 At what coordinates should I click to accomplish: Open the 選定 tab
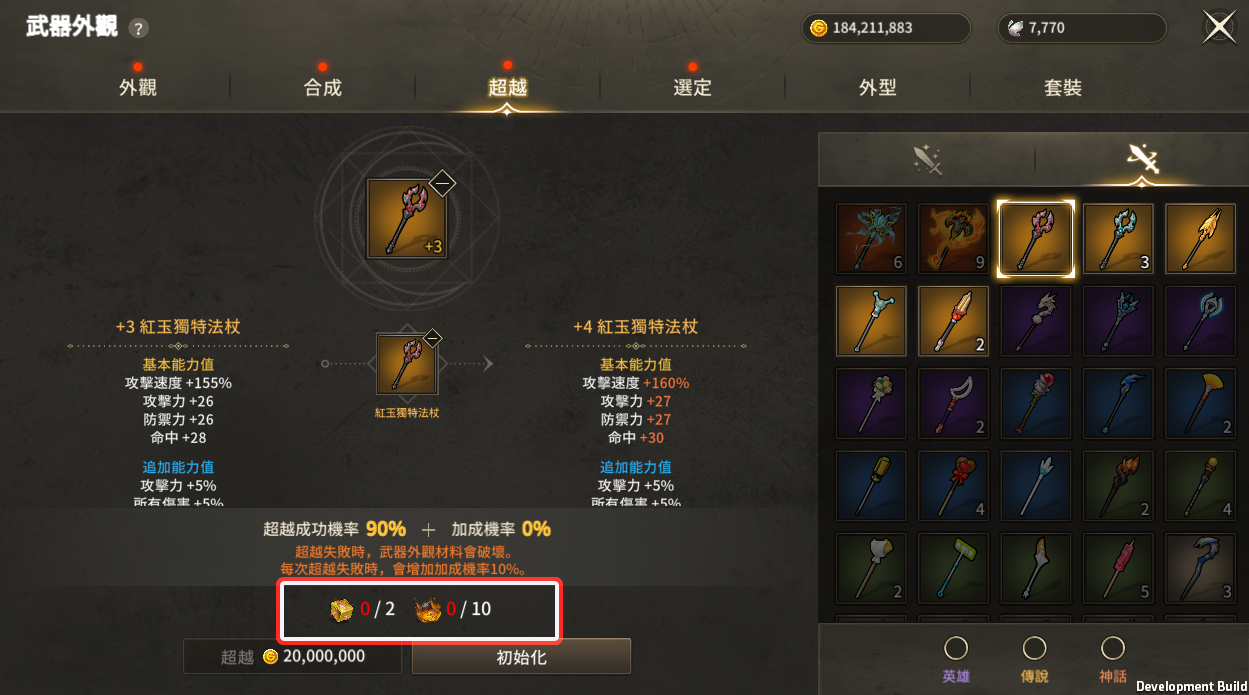(692, 87)
